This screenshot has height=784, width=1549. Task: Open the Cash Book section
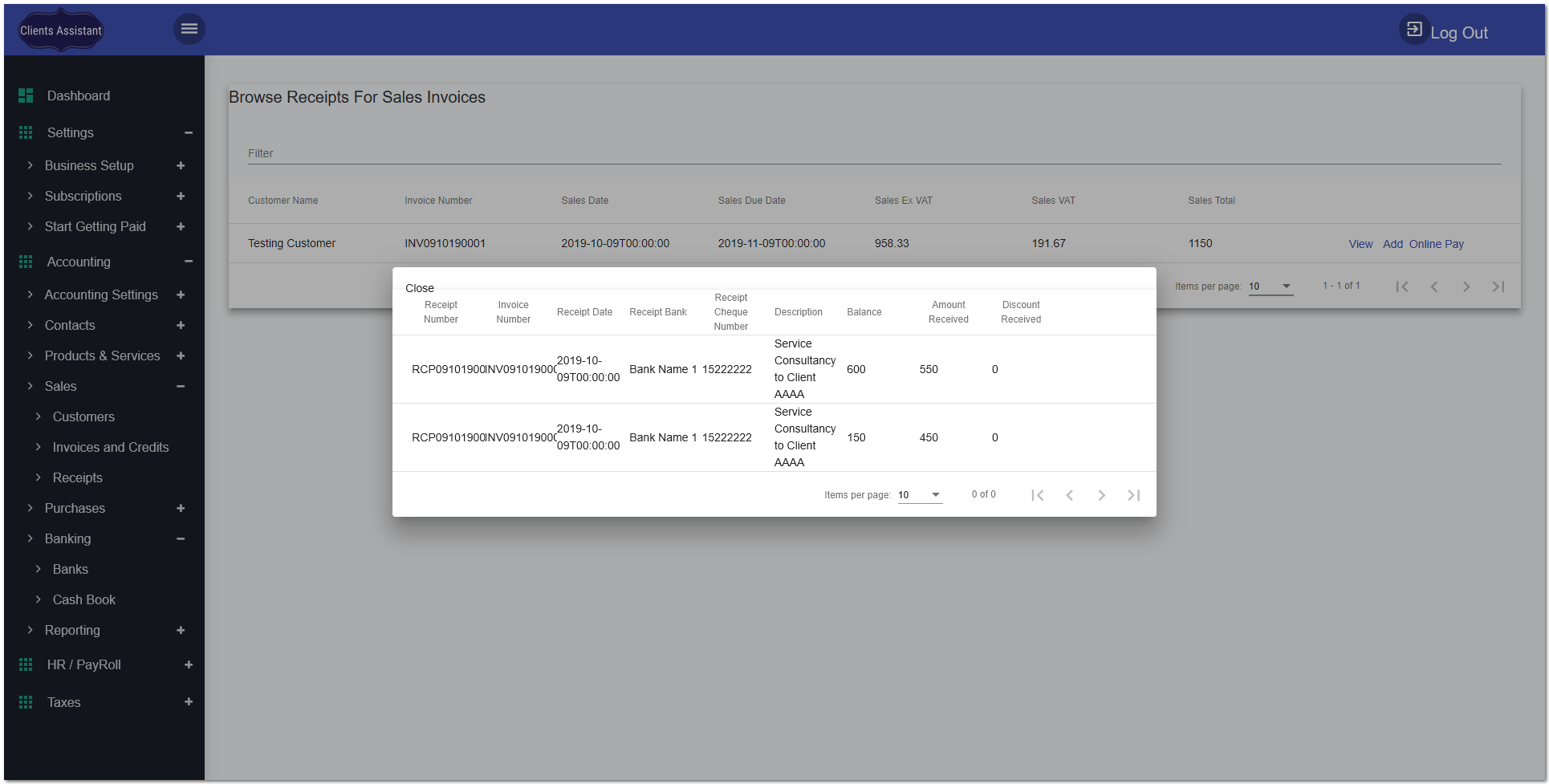(x=83, y=599)
